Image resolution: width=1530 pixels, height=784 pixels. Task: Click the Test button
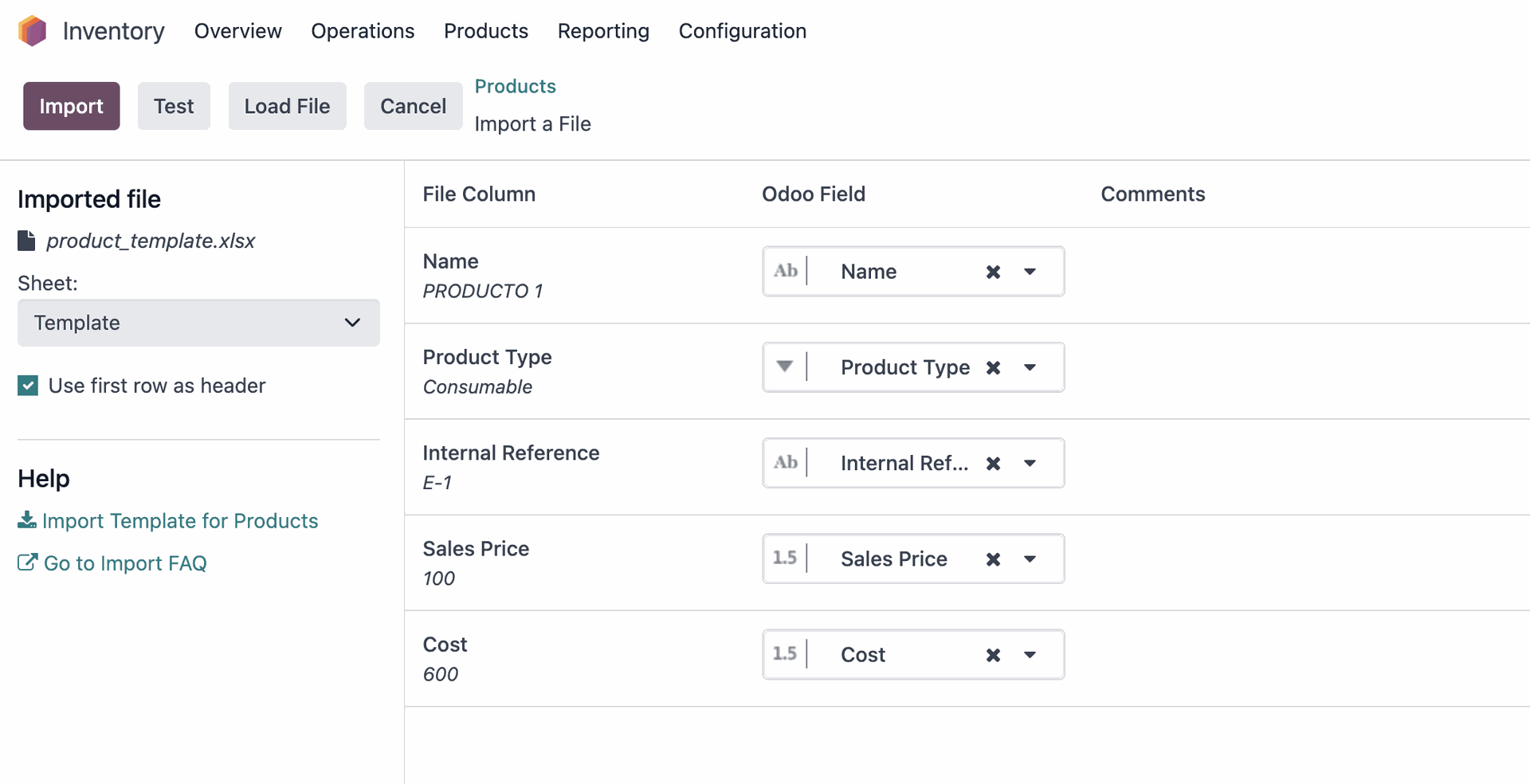pos(174,106)
